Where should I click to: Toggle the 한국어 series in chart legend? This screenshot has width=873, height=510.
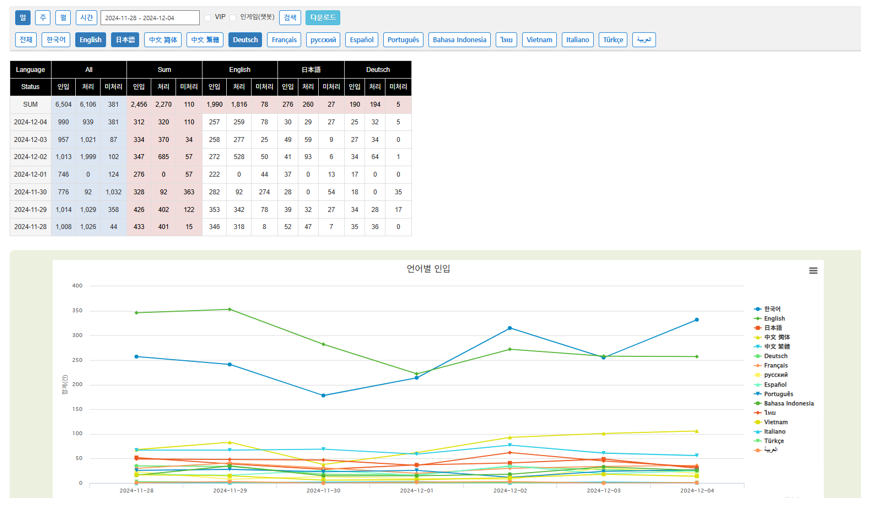click(x=772, y=309)
